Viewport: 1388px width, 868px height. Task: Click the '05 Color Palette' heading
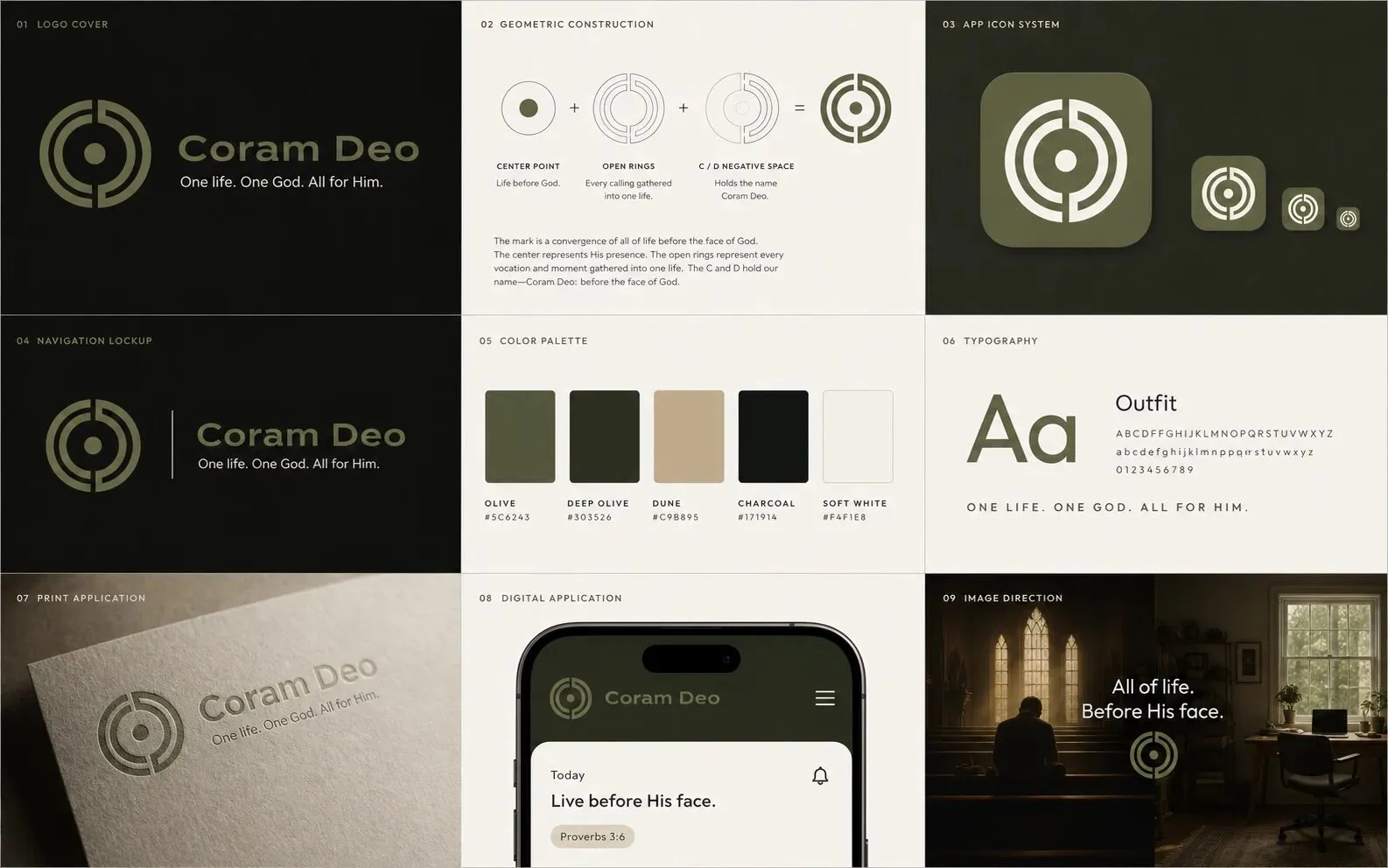click(x=534, y=341)
